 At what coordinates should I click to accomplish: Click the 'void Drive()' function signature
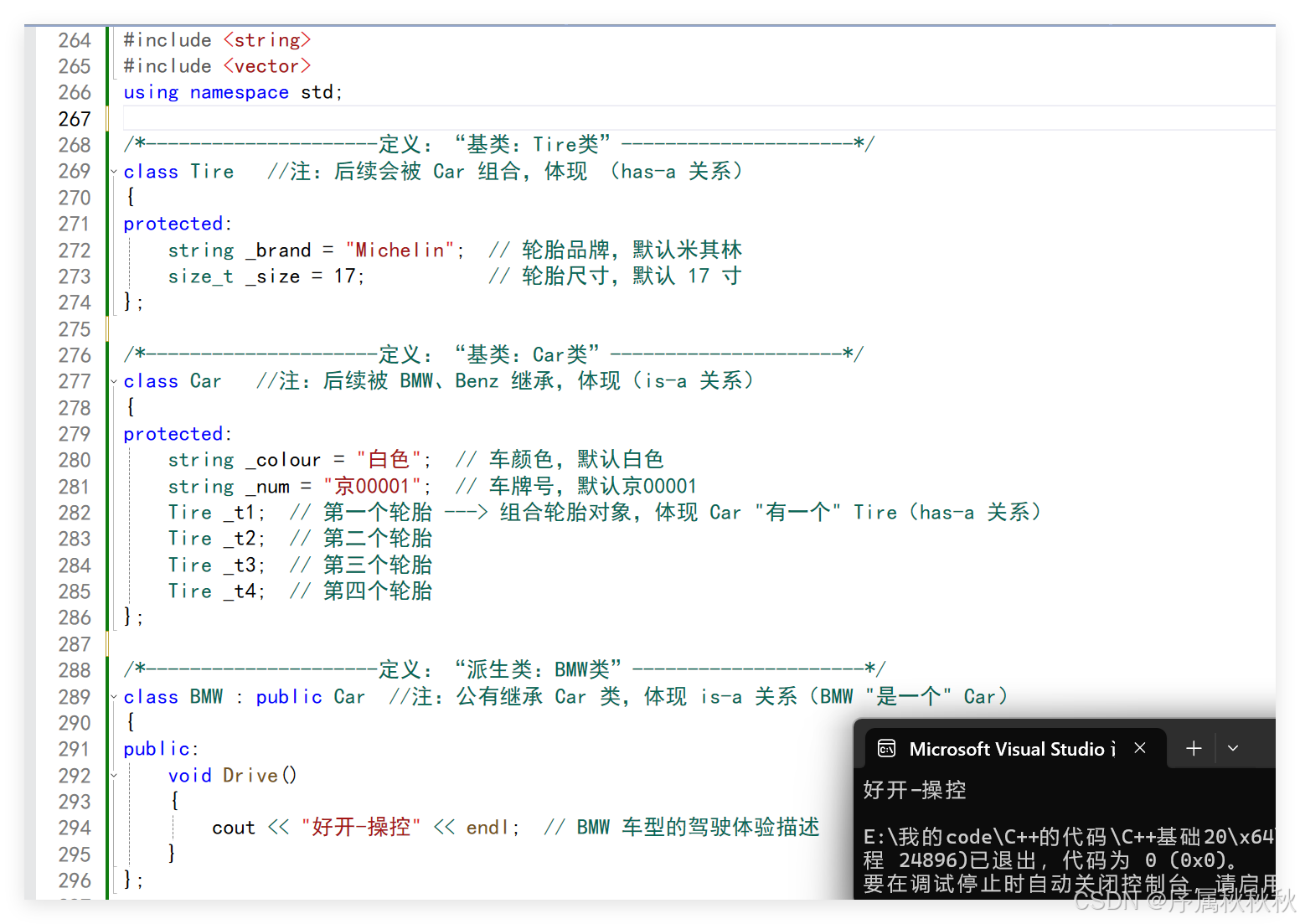(x=232, y=776)
